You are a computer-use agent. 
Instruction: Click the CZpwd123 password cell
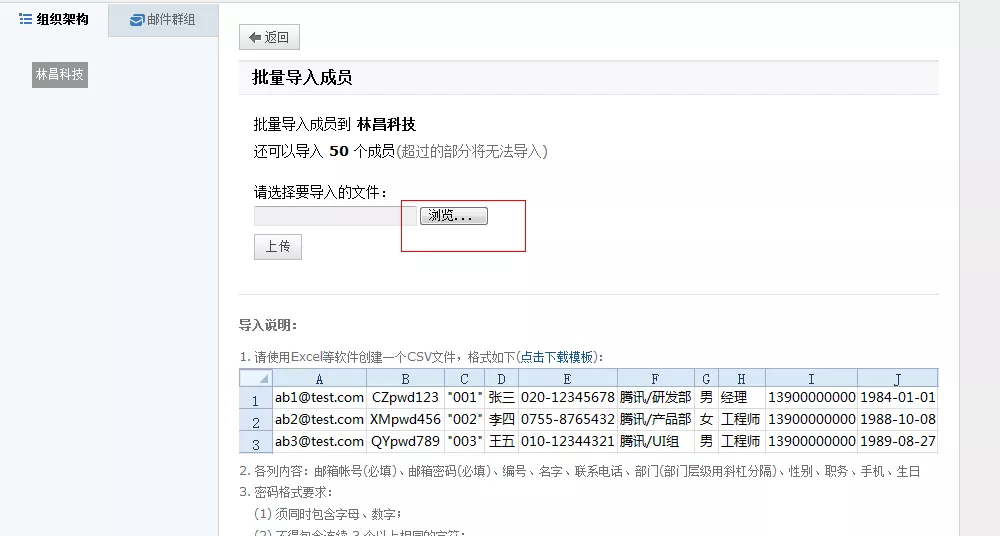point(405,398)
